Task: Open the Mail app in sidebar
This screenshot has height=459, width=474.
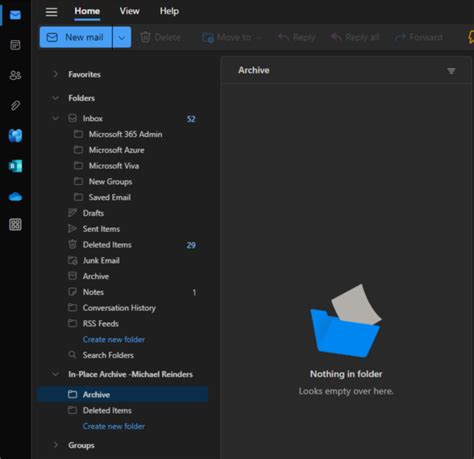Action: 15,15
